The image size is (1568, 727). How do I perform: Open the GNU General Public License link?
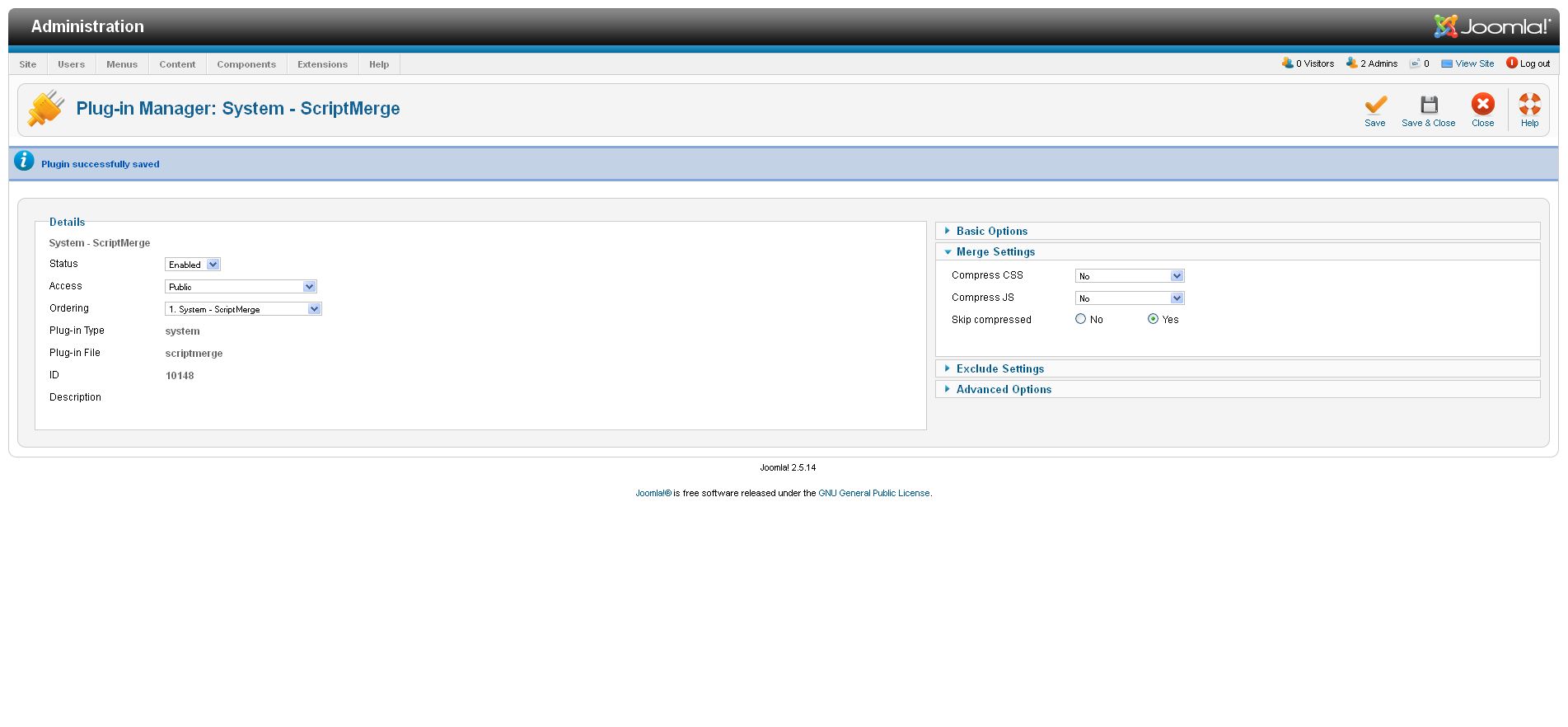pos(873,493)
